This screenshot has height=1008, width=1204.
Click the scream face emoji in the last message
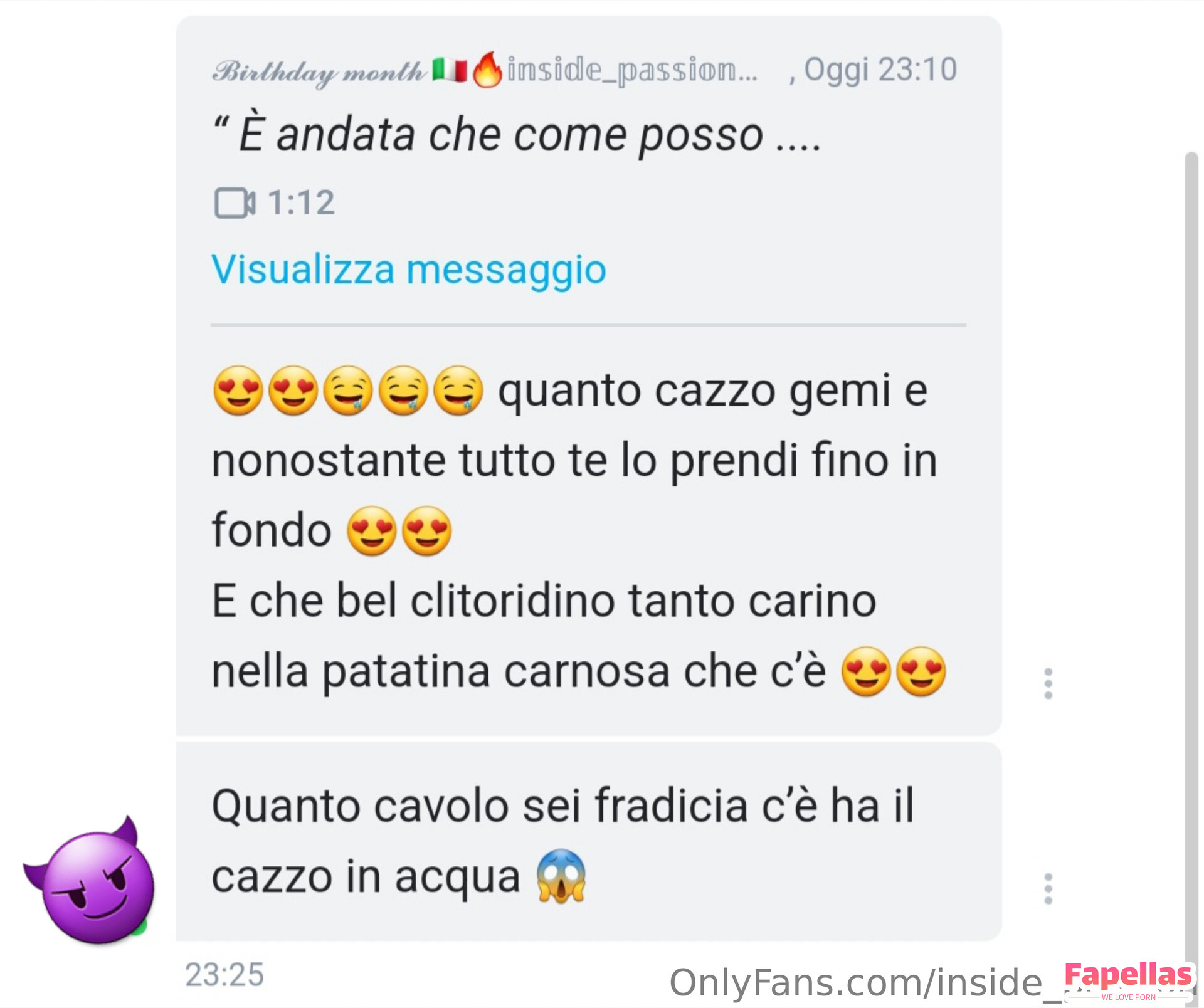[x=561, y=876]
